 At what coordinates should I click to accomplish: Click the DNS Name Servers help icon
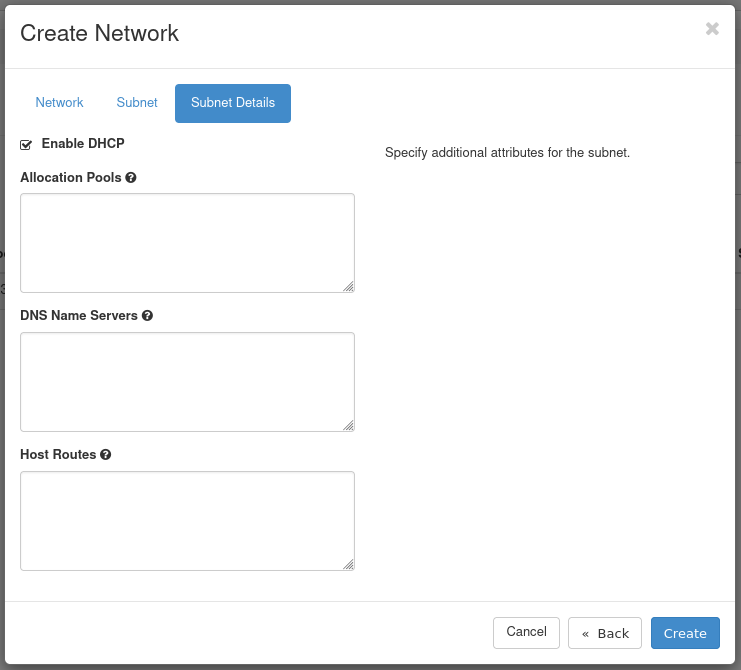pos(147,315)
